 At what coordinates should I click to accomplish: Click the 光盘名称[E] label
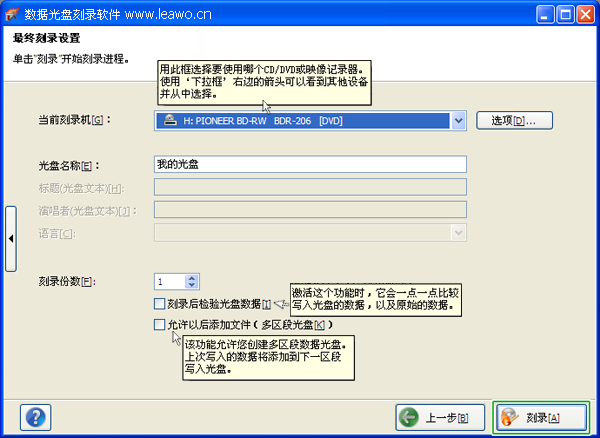69,166
